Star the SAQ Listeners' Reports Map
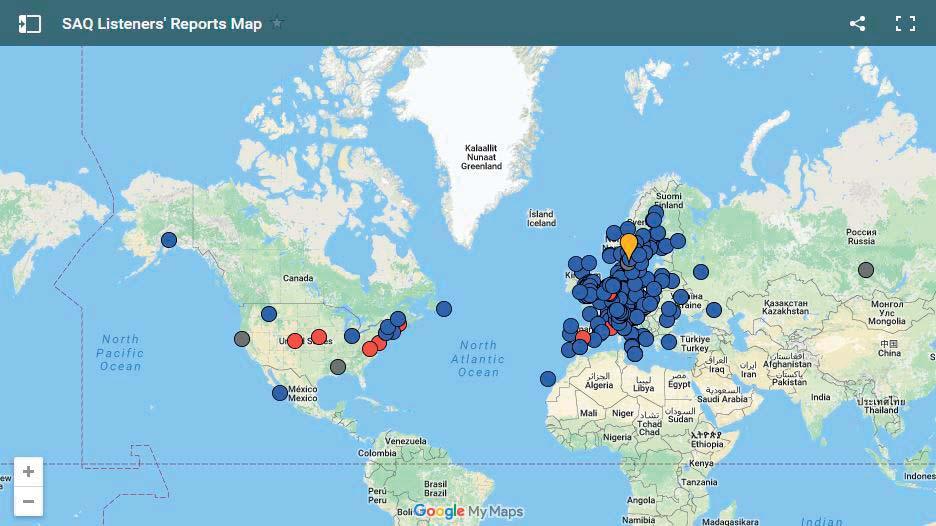 point(277,23)
